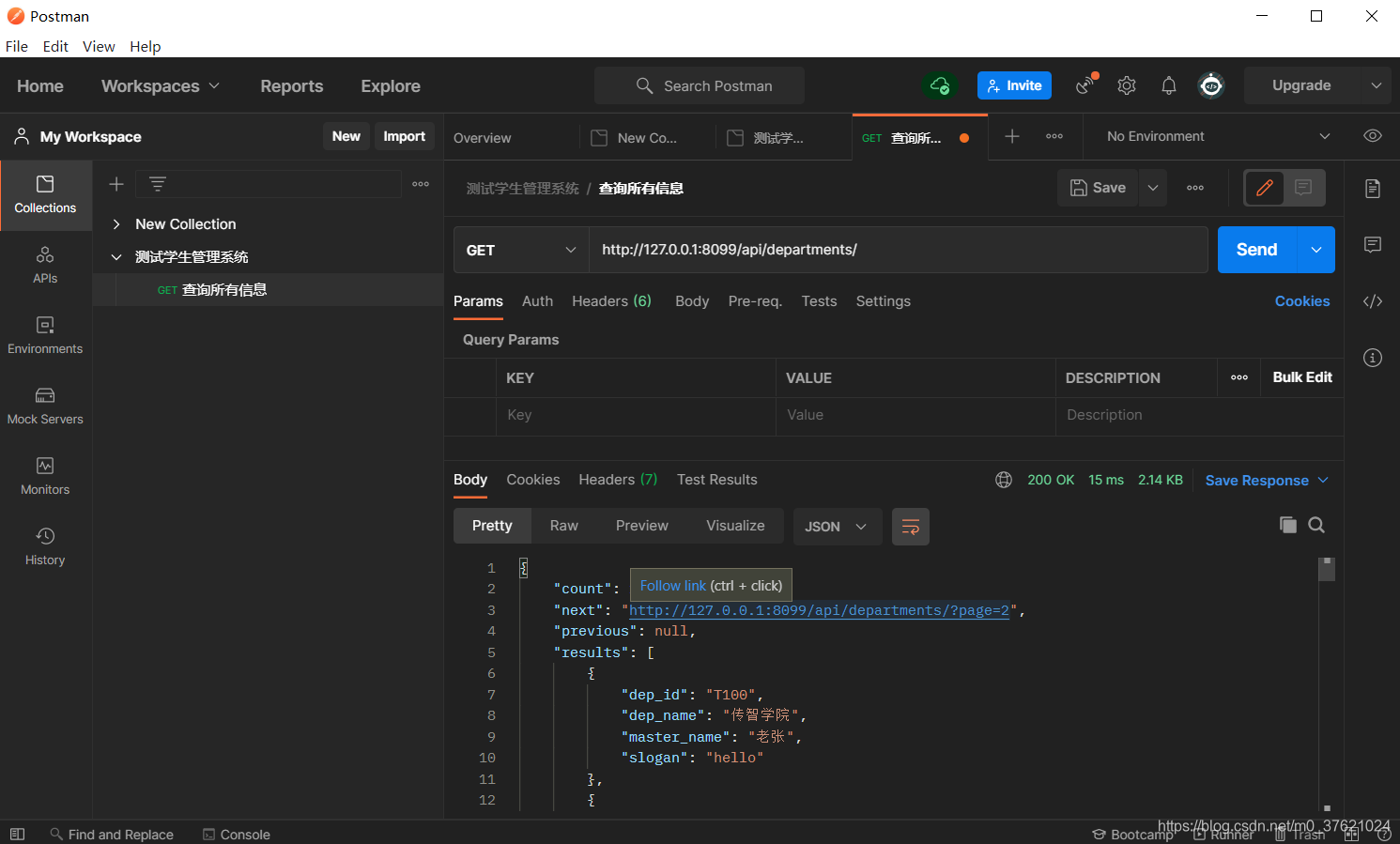Viewport: 1400px width, 844px height.
Task: Search within the response body
Action: coord(1316,525)
